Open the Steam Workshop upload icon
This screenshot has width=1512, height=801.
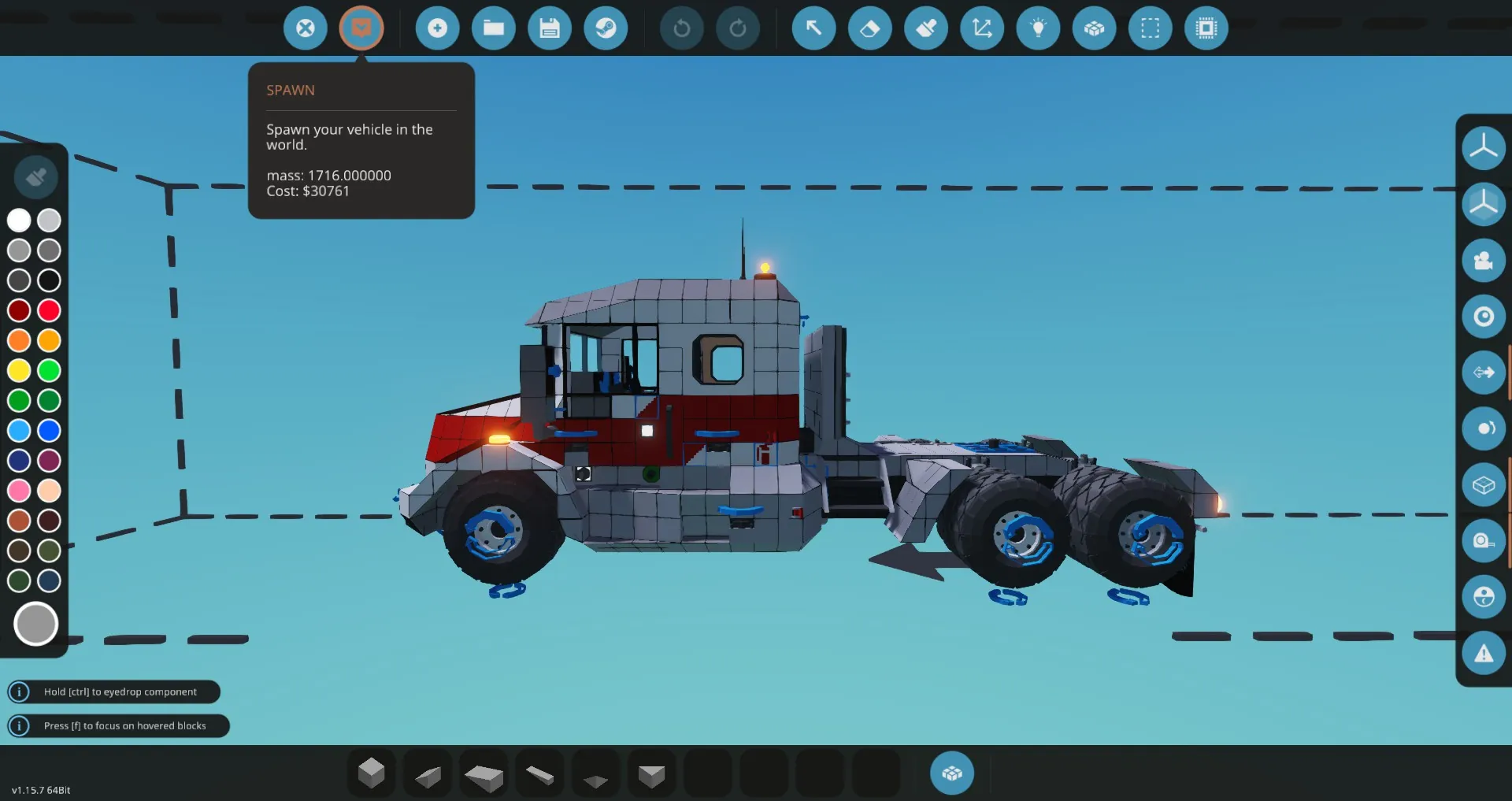[606, 28]
